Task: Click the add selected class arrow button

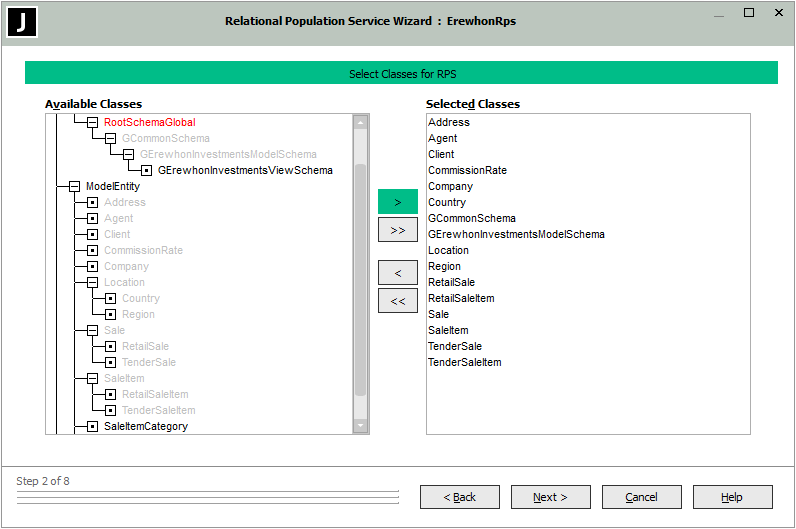Action: [397, 201]
